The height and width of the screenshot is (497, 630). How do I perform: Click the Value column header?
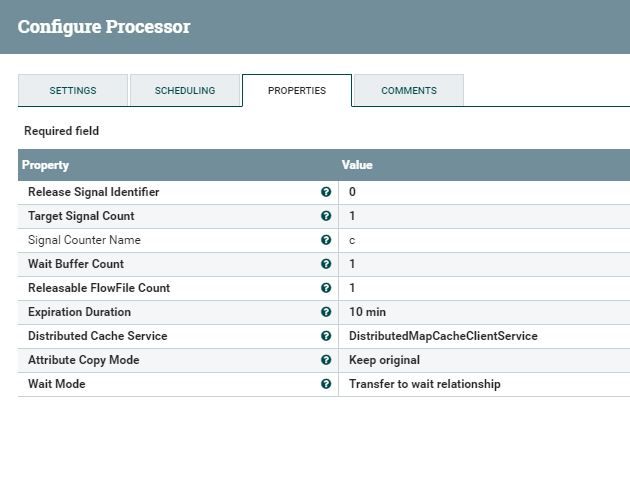[x=357, y=165]
